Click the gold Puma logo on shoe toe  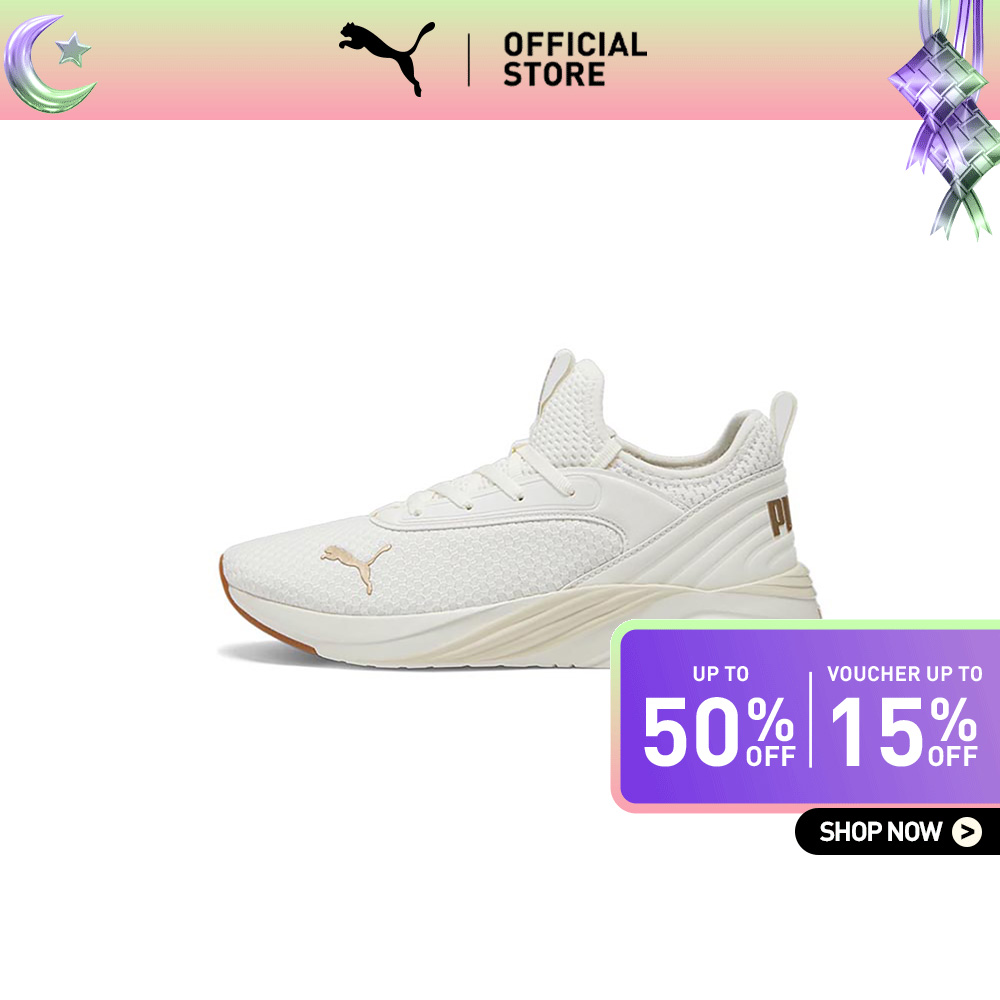coord(356,566)
